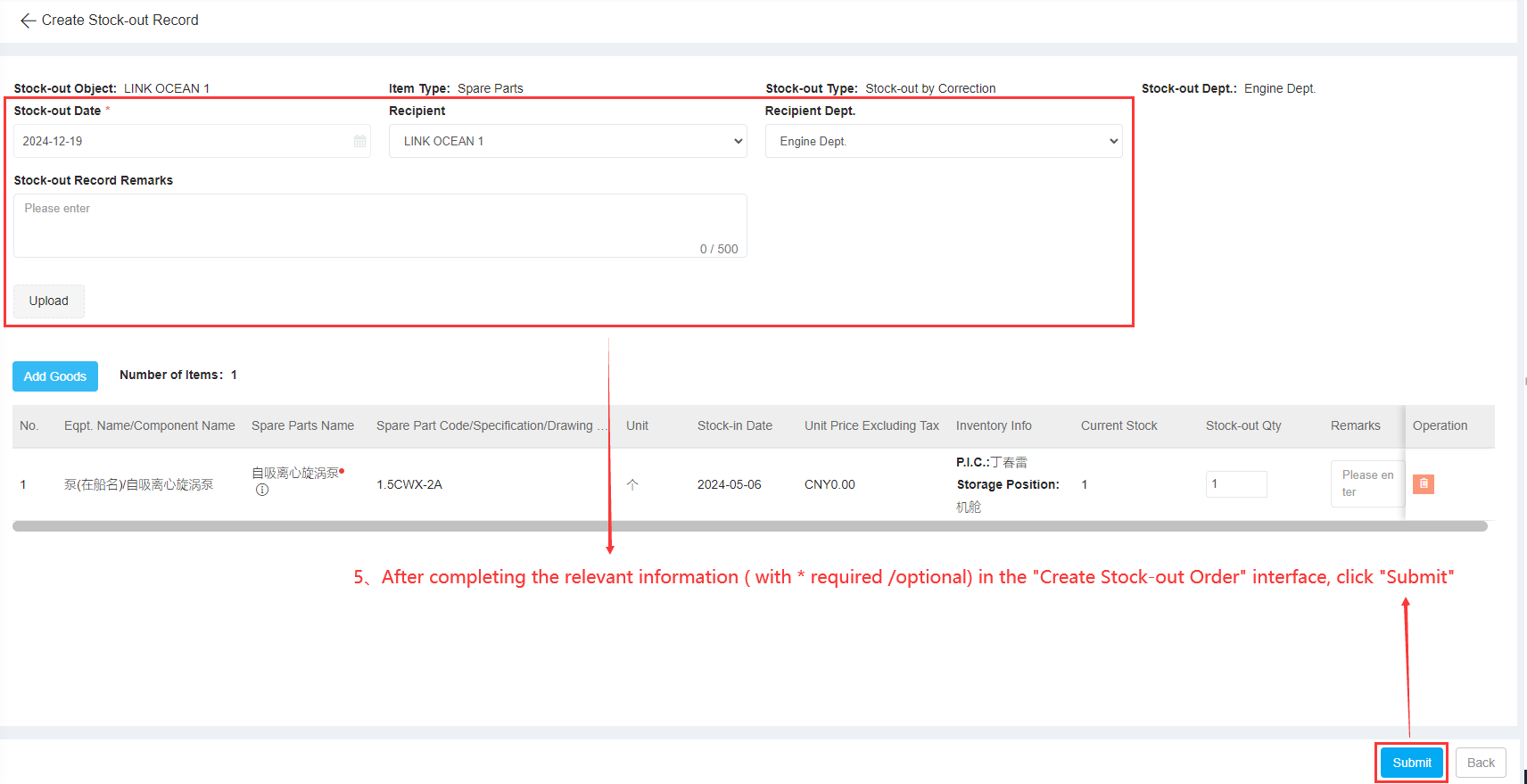This screenshot has width=1527, height=784.
Task: Click the 'Spare Parts Name' column header
Action: point(303,425)
